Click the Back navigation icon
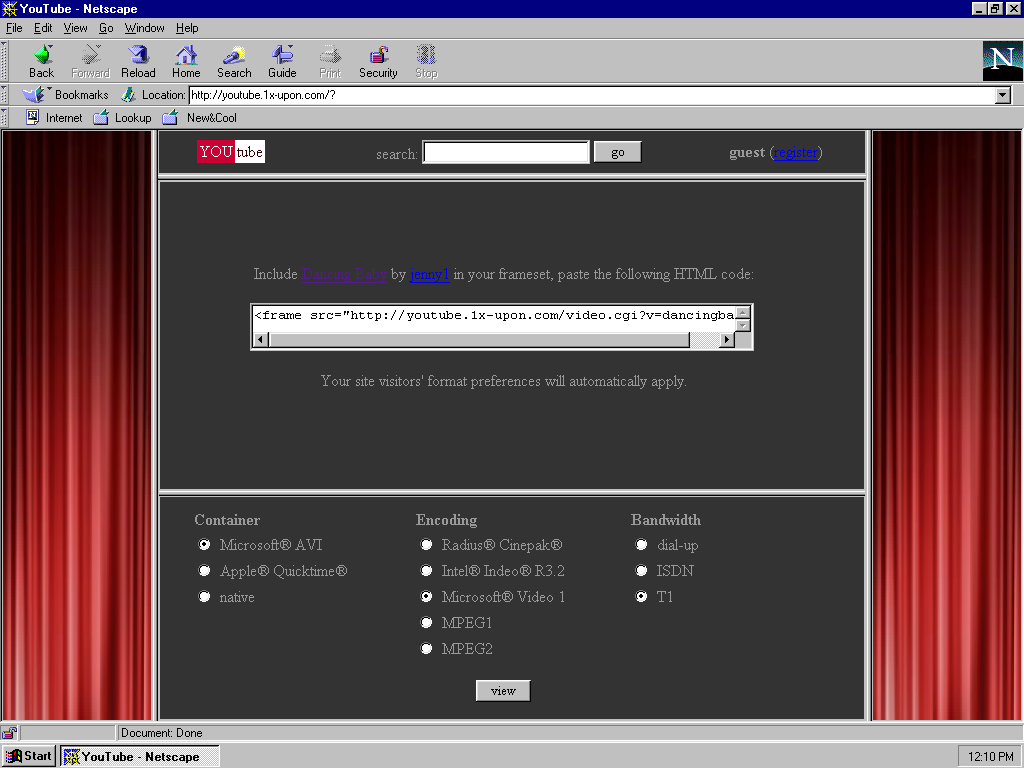The image size is (1024, 768). (x=41, y=55)
